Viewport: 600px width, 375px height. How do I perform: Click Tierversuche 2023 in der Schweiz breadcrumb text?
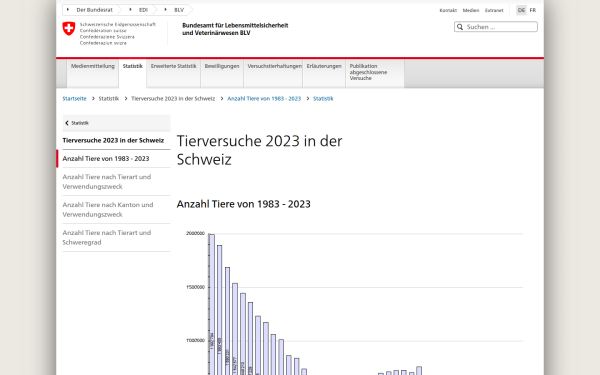tap(173, 99)
